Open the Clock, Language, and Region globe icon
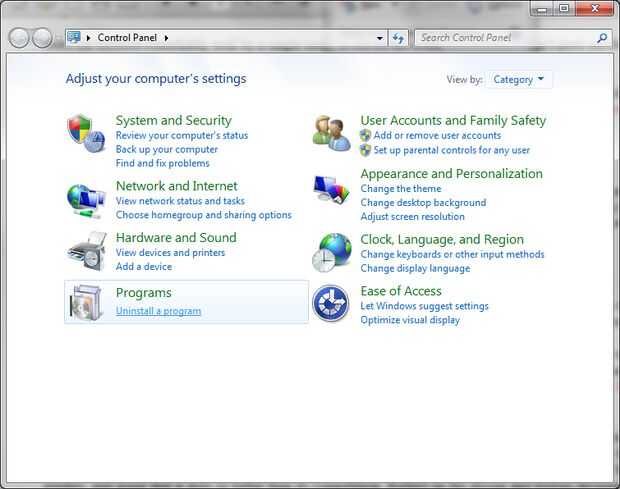Viewport: 620px width, 489px height. click(331, 253)
